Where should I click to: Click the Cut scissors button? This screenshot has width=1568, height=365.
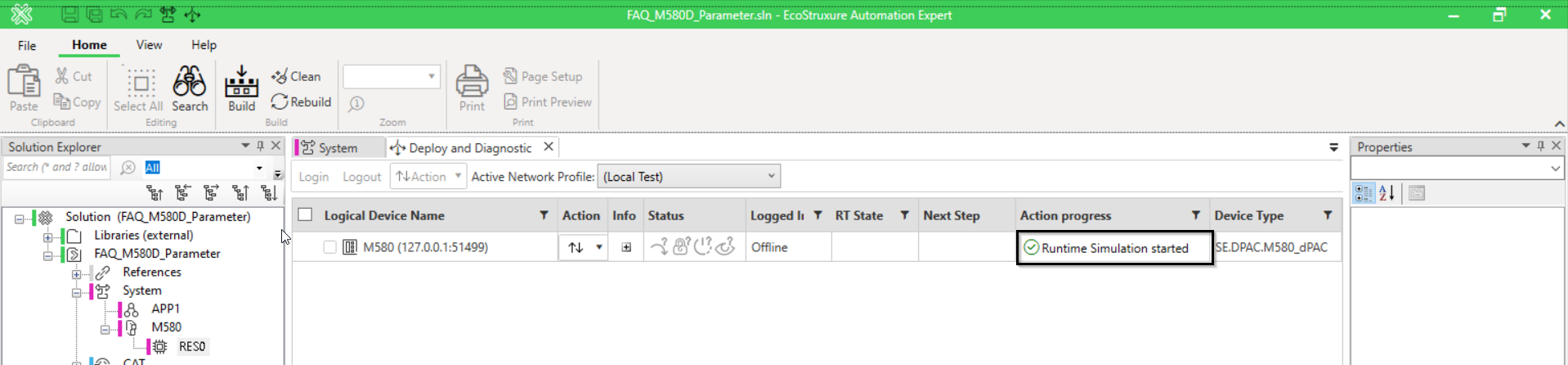tap(74, 76)
